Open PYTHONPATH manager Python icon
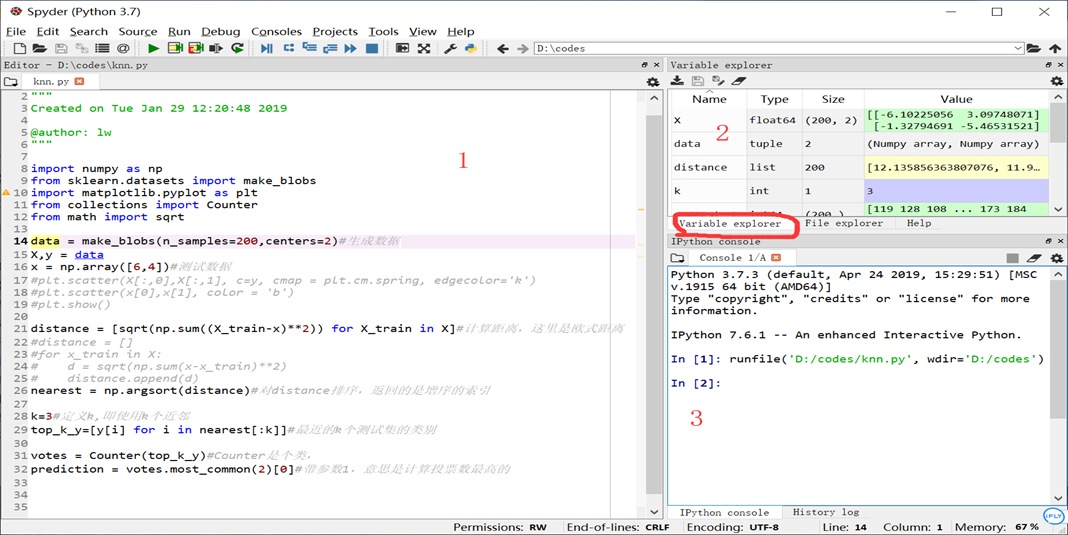This screenshot has width=1068, height=535. [x=471, y=48]
